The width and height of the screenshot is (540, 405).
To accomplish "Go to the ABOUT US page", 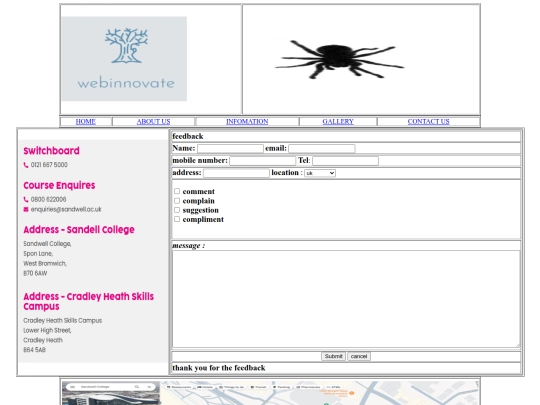I will pyautogui.click(x=153, y=122).
